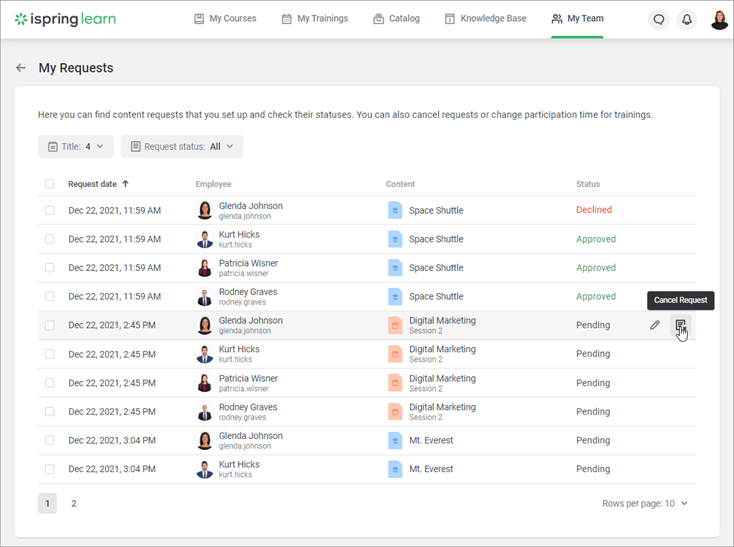Open the Title filter dropdown

[x=76, y=146]
